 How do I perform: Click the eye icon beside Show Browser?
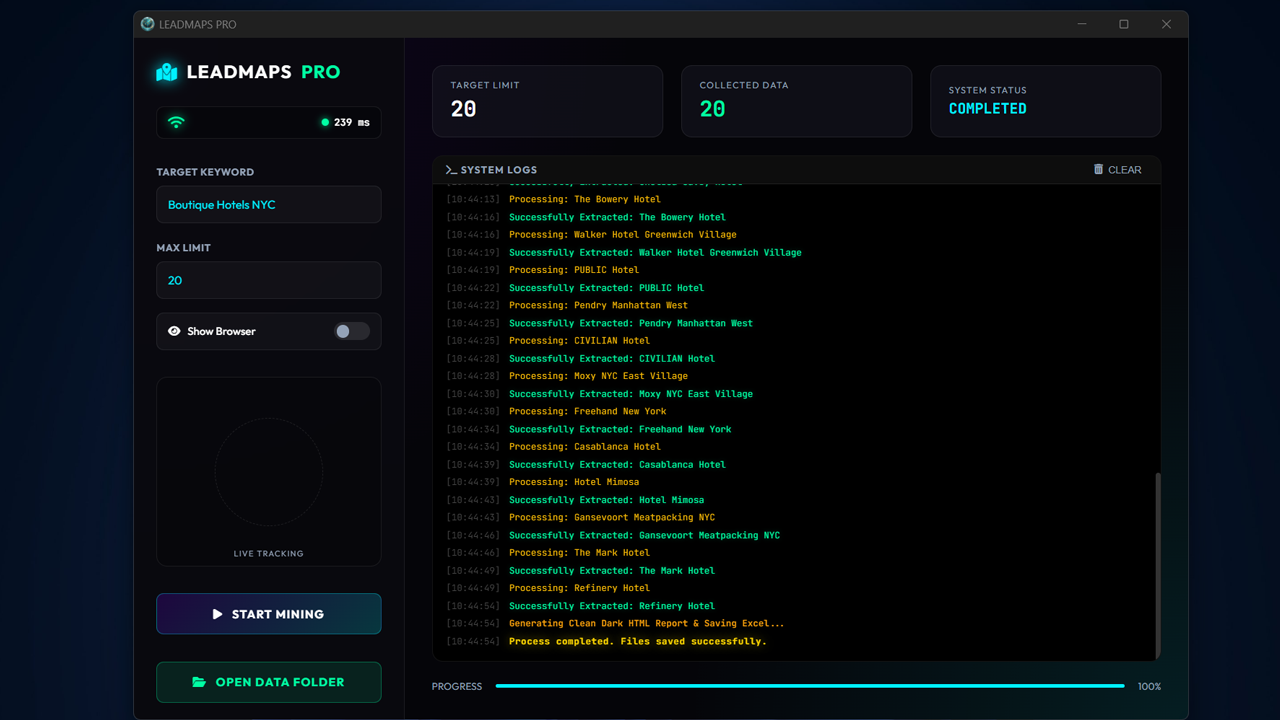tap(174, 331)
